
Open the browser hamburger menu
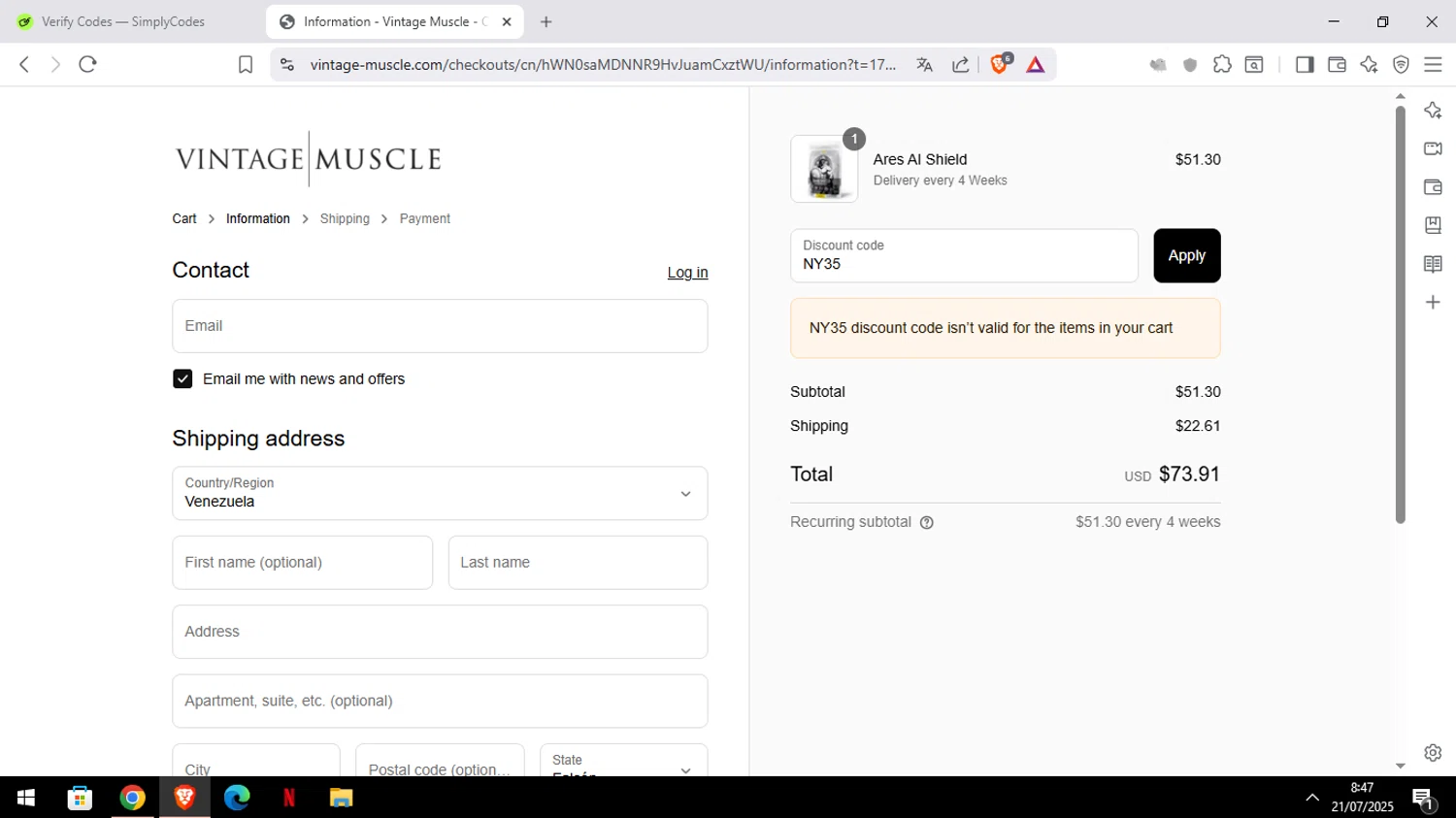click(1433, 64)
